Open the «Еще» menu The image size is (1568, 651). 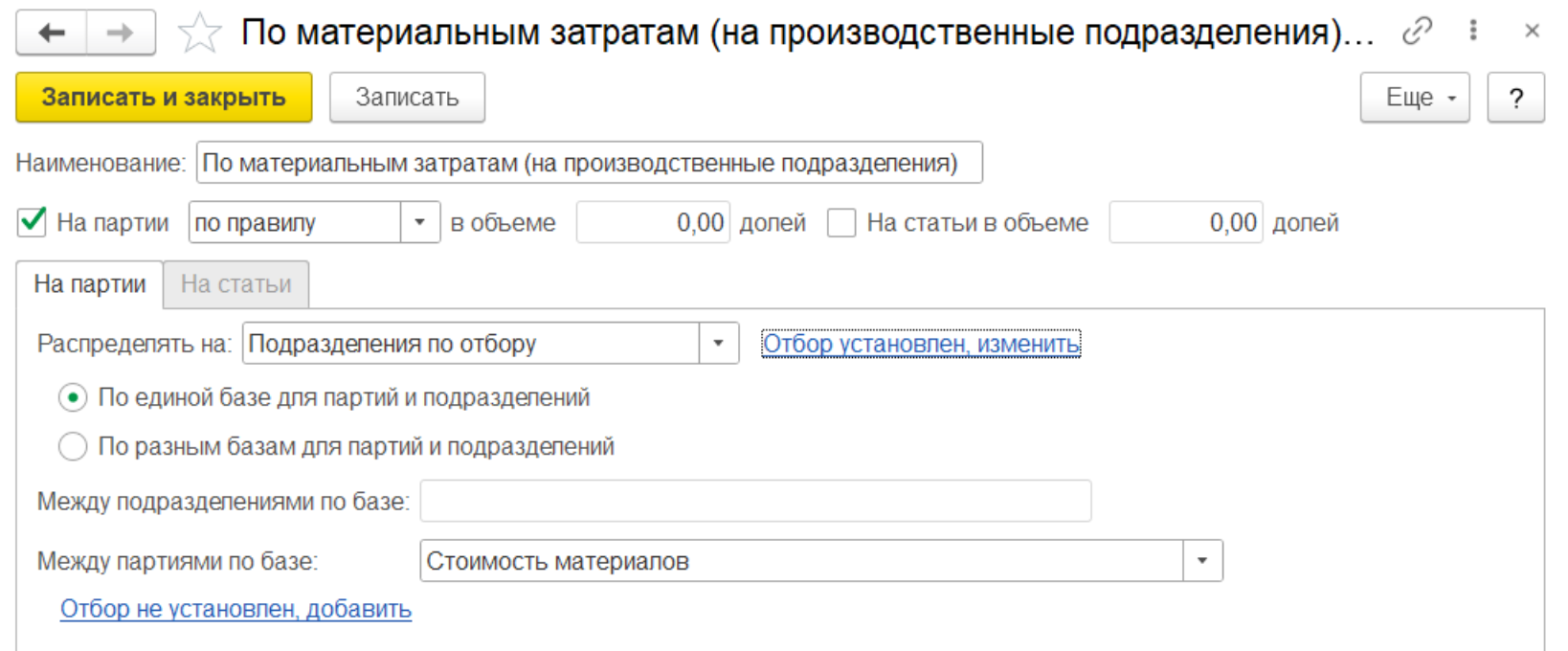tap(1414, 98)
